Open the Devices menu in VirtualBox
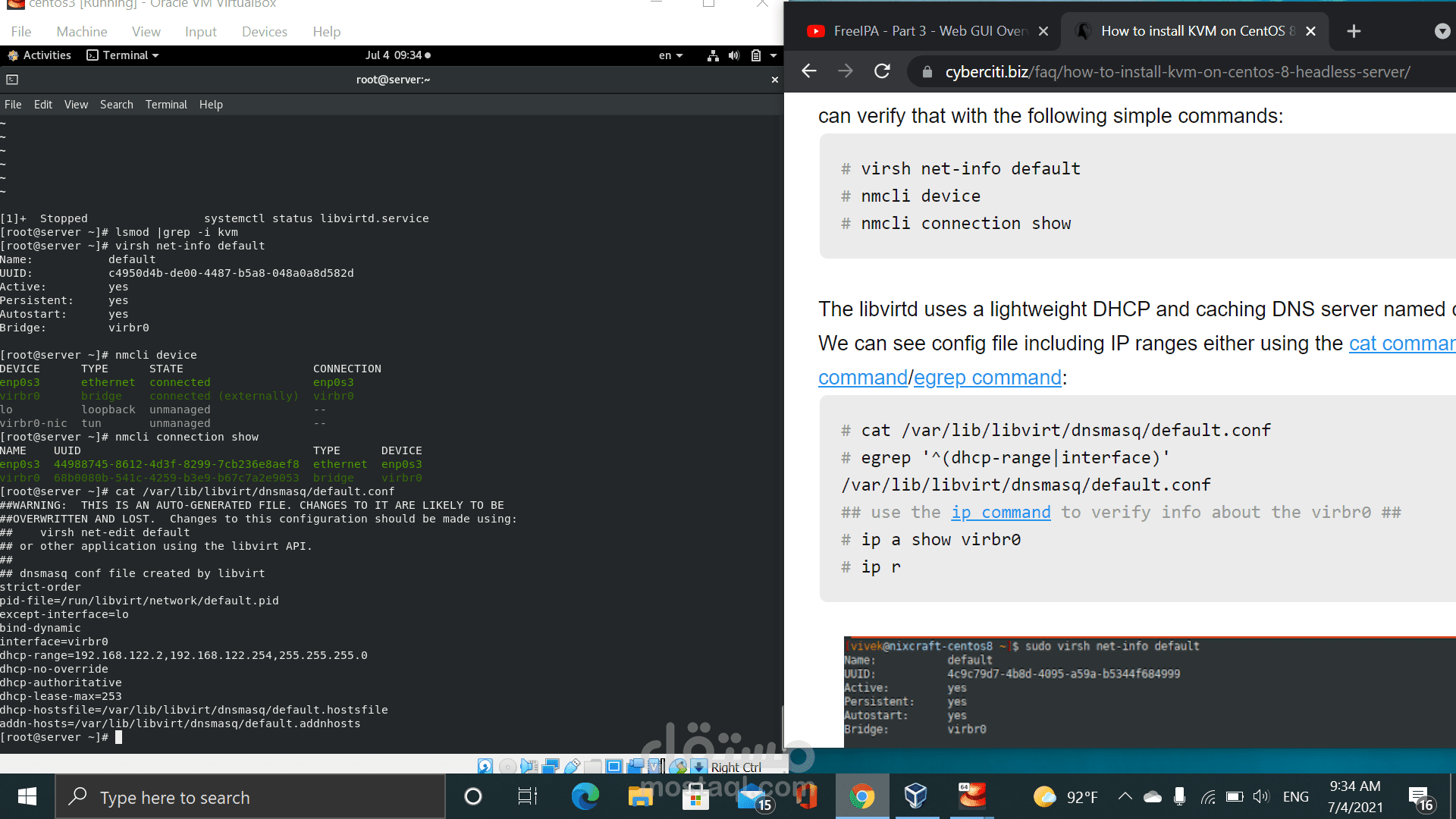The image size is (1456, 819). pyautogui.click(x=265, y=32)
